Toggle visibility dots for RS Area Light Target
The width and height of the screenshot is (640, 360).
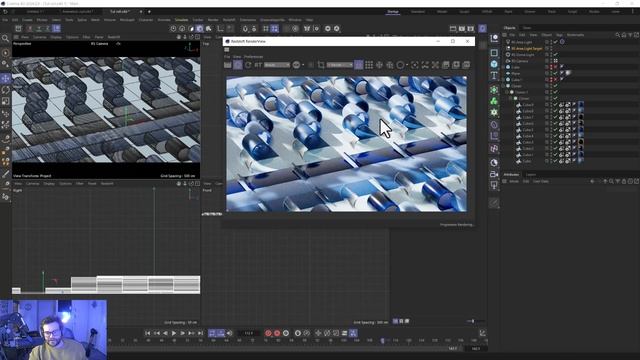551,48
